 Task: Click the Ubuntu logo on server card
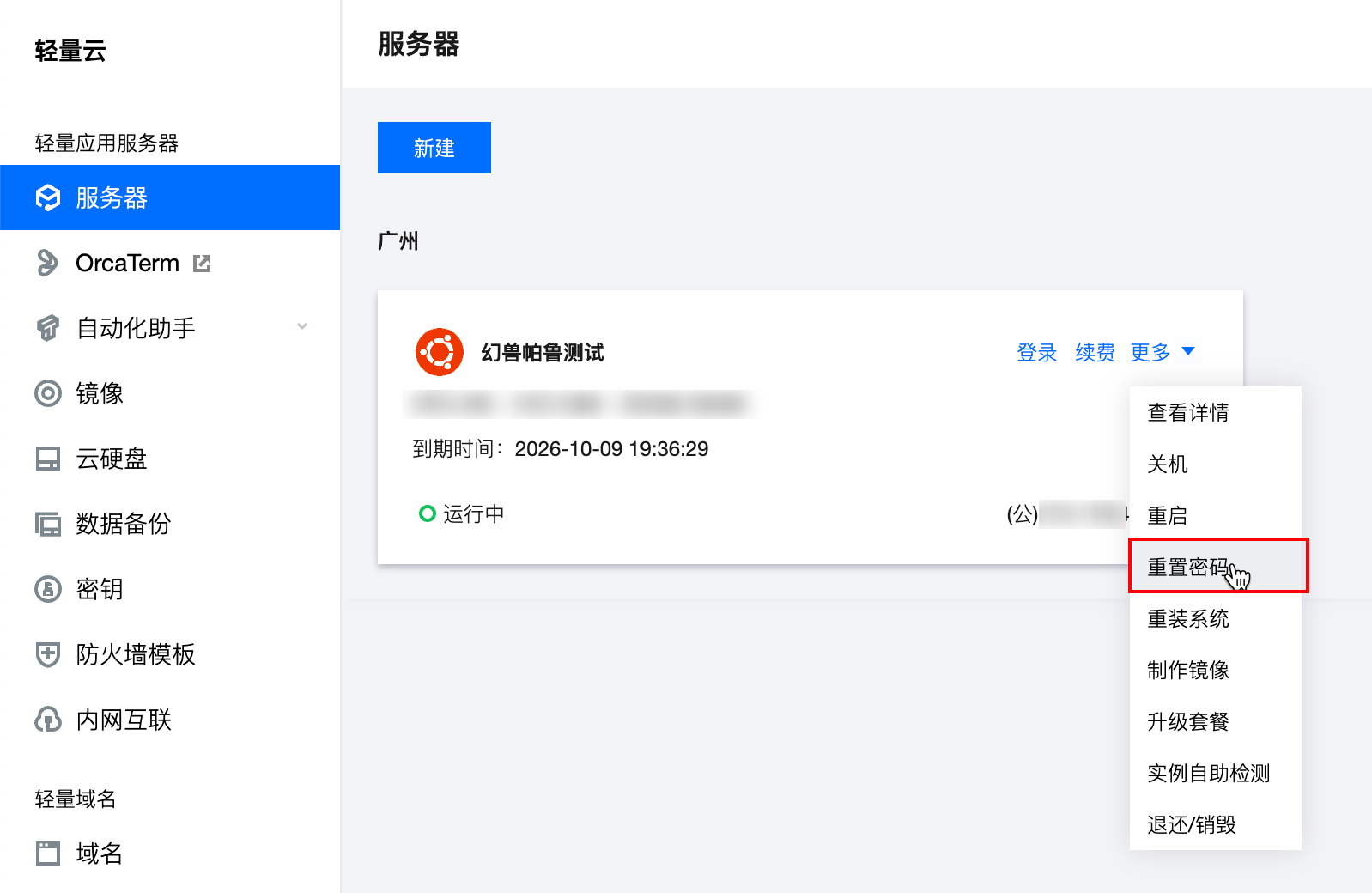tap(440, 352)
